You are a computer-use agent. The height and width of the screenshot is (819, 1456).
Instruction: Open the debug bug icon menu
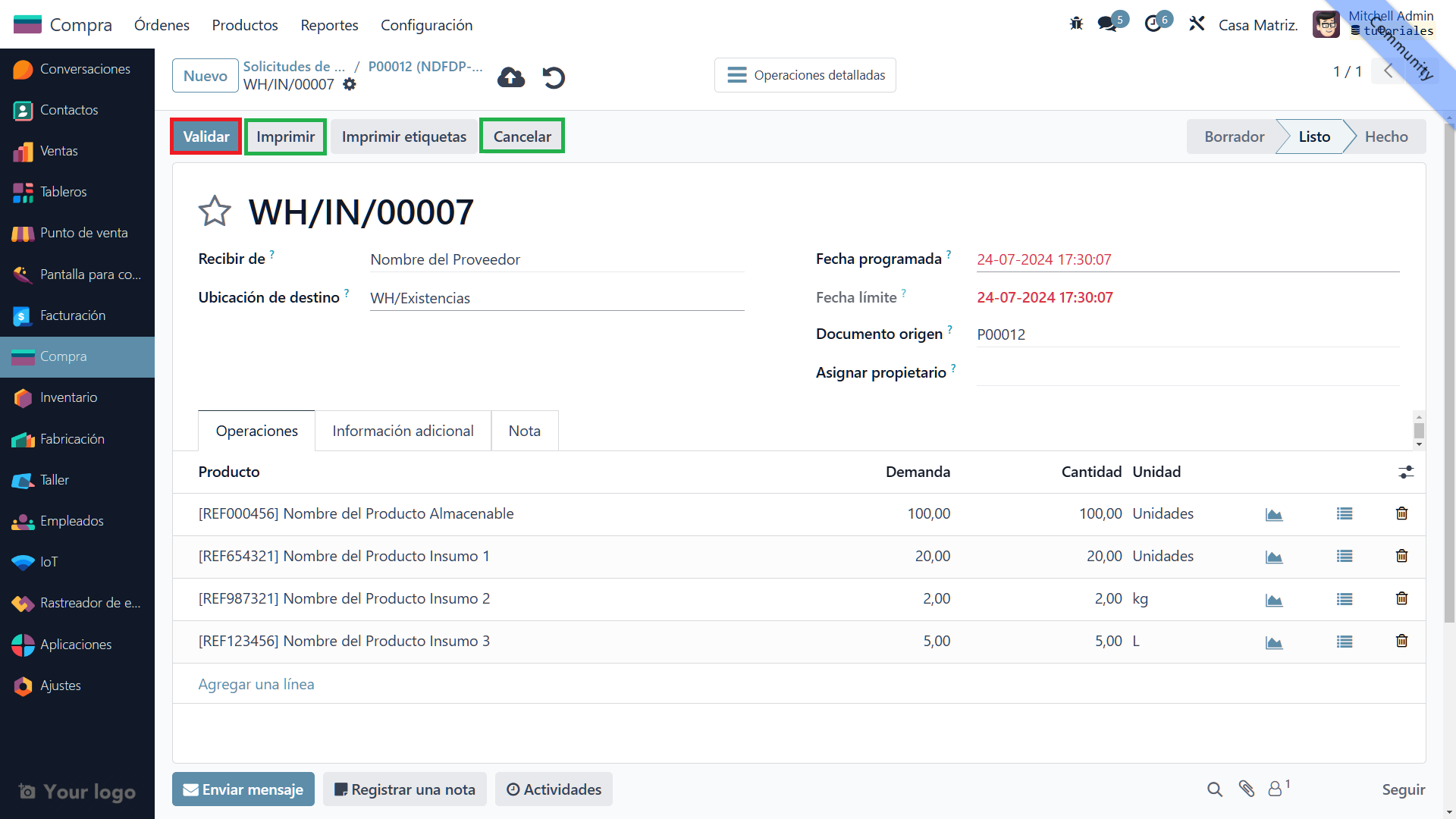[1076, 24]
